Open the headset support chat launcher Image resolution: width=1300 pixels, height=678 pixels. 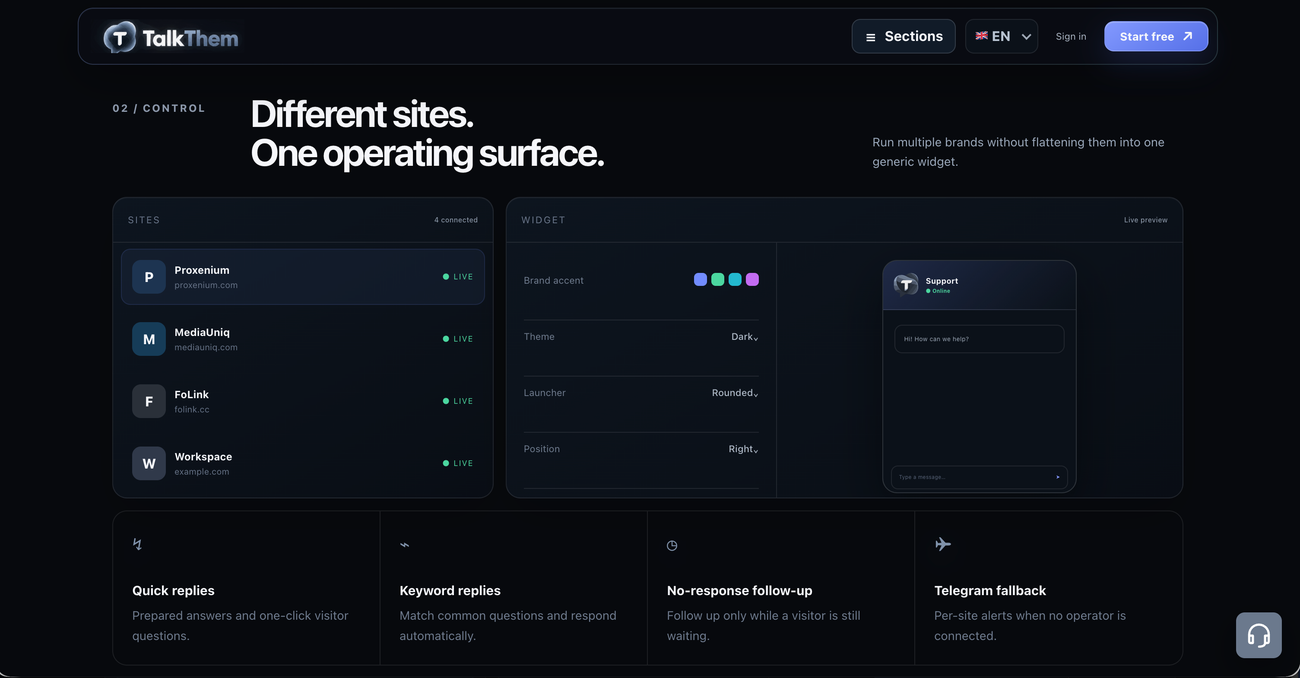point(1258,635)
